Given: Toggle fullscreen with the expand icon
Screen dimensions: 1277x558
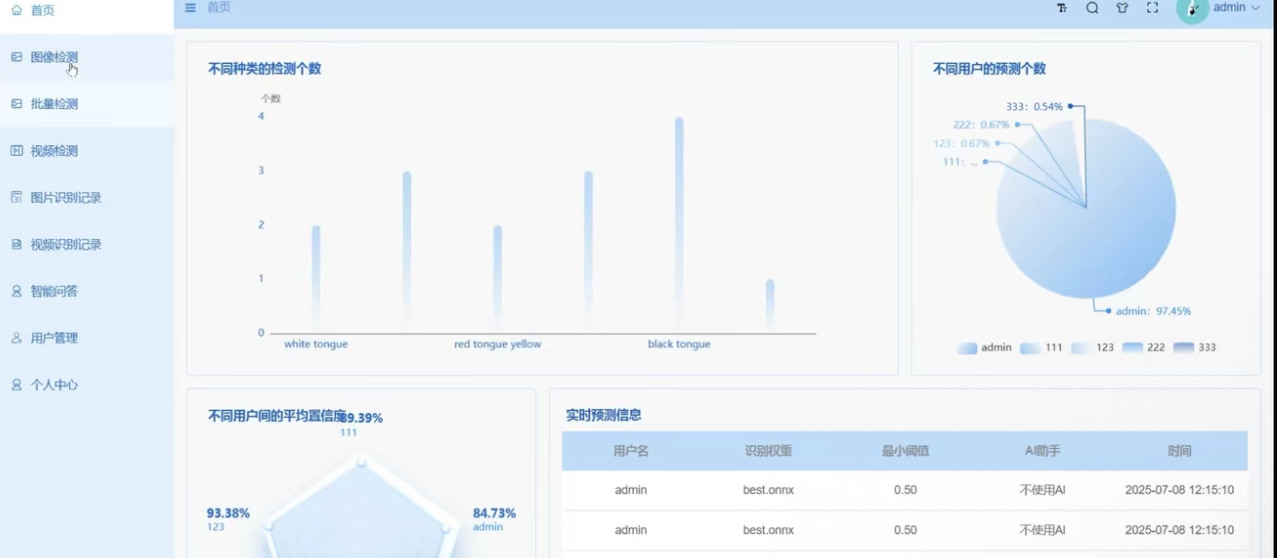Looking at the screenshot, I should coord(1152,8).
